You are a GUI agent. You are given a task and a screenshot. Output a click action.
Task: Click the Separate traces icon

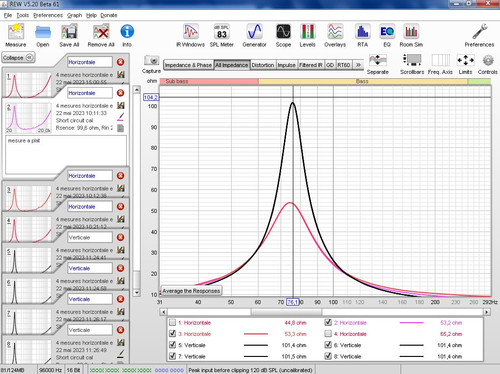point(378,61)
